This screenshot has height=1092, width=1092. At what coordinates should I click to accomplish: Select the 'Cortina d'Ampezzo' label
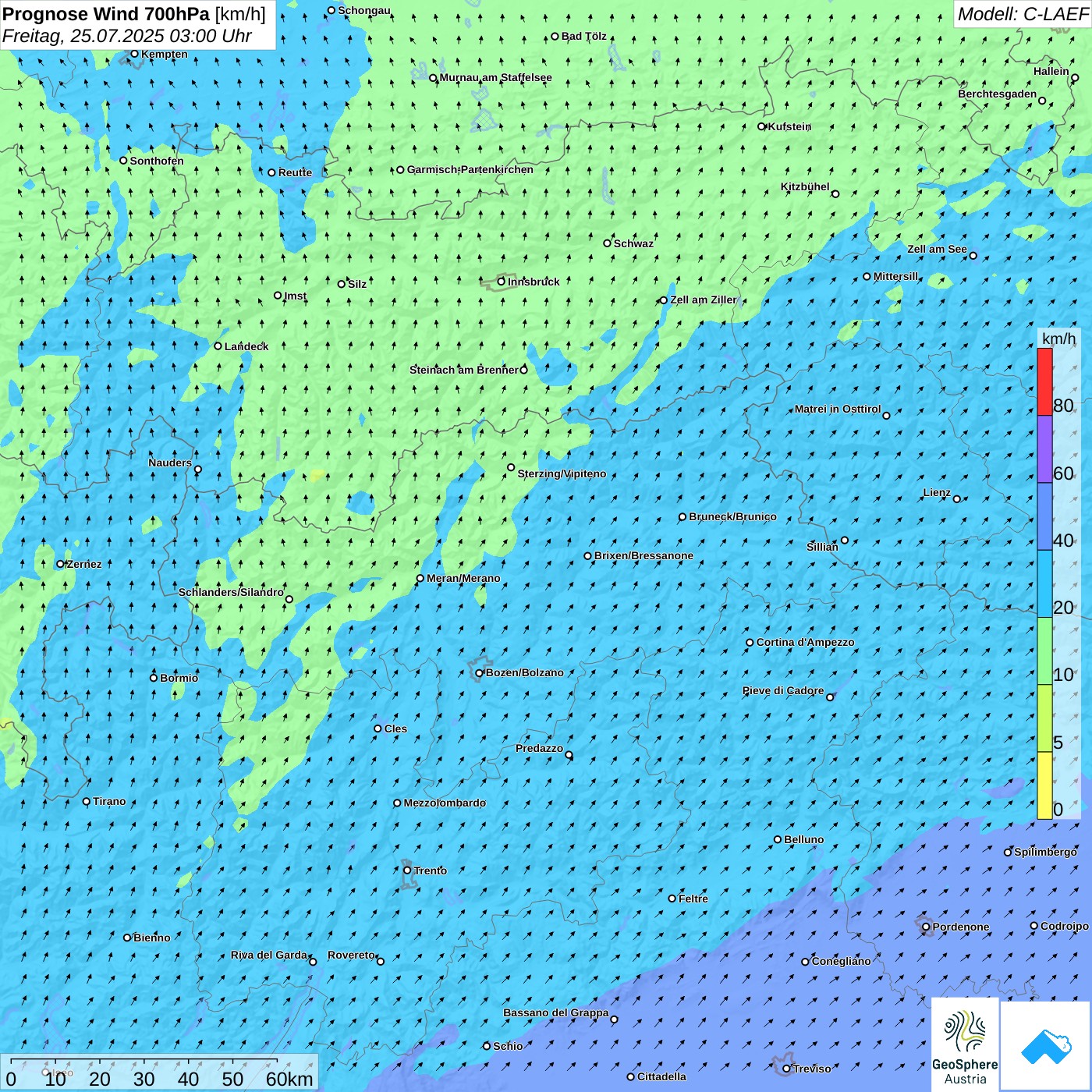pyautogui.click(x=806, y=643)
